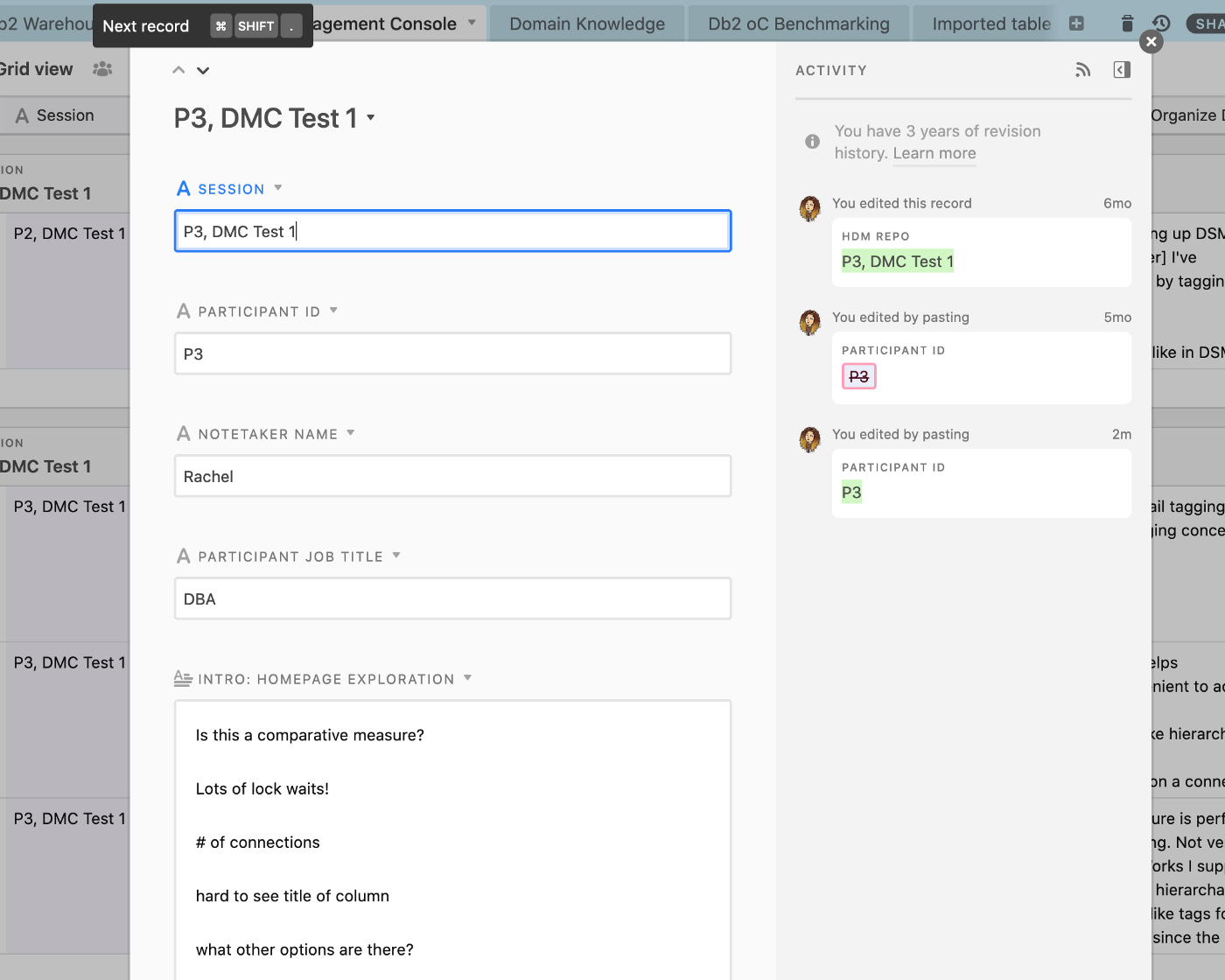Click the Notetaker Name field type icon
1225x980 pixels.
coord(183,433)
